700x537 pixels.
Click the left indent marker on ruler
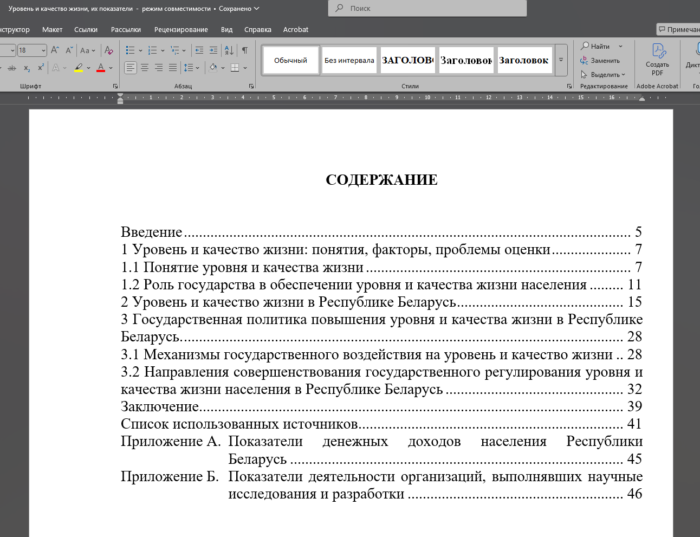point(120,99)
